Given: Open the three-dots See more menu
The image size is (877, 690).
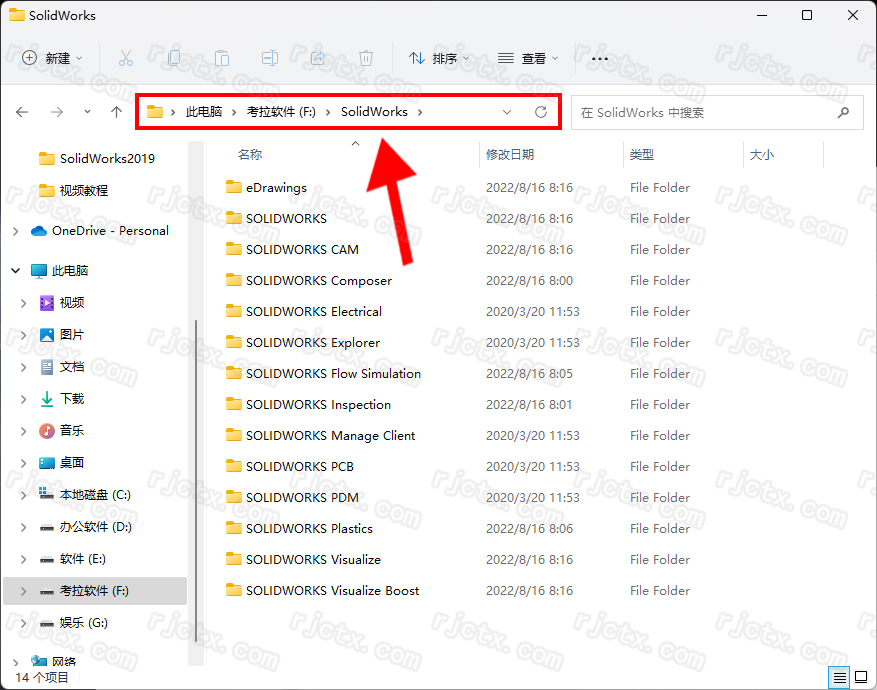Looking at the screenshot, I should click(600, 59).
